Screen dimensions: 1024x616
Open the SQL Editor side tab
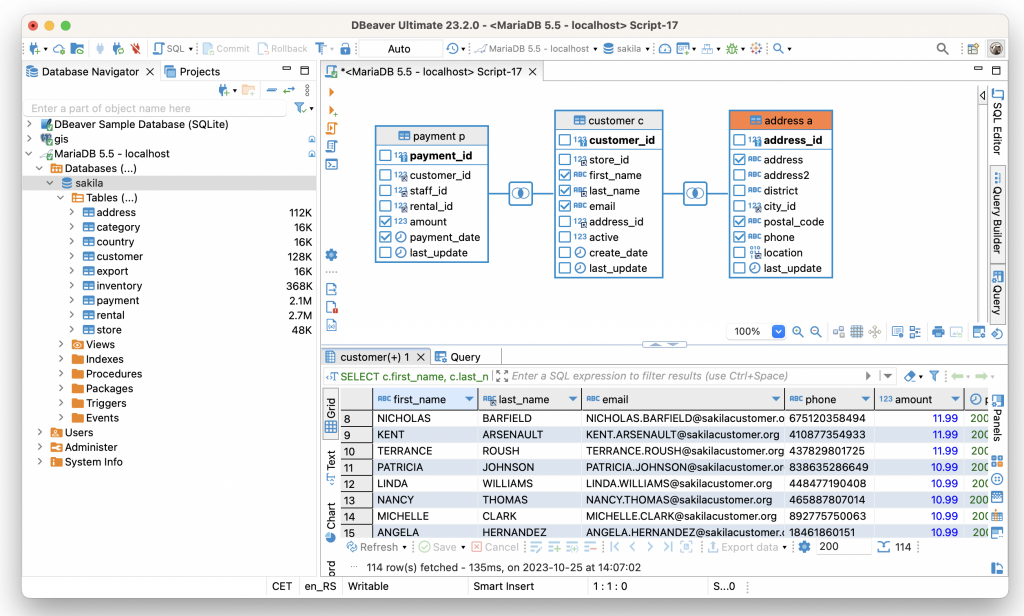click(997, 122)
